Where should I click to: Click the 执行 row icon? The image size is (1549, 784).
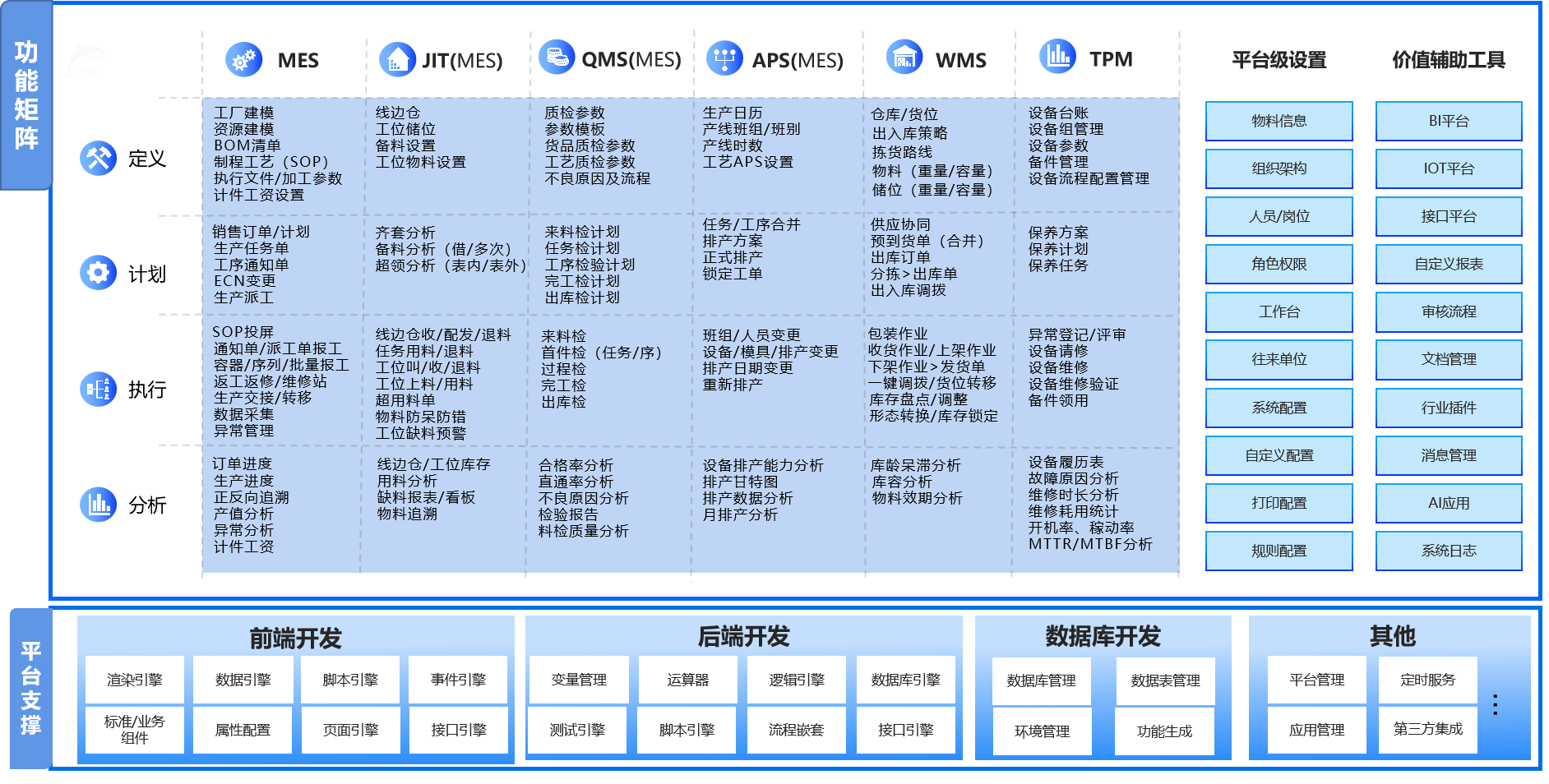click(x=99, y=389)
